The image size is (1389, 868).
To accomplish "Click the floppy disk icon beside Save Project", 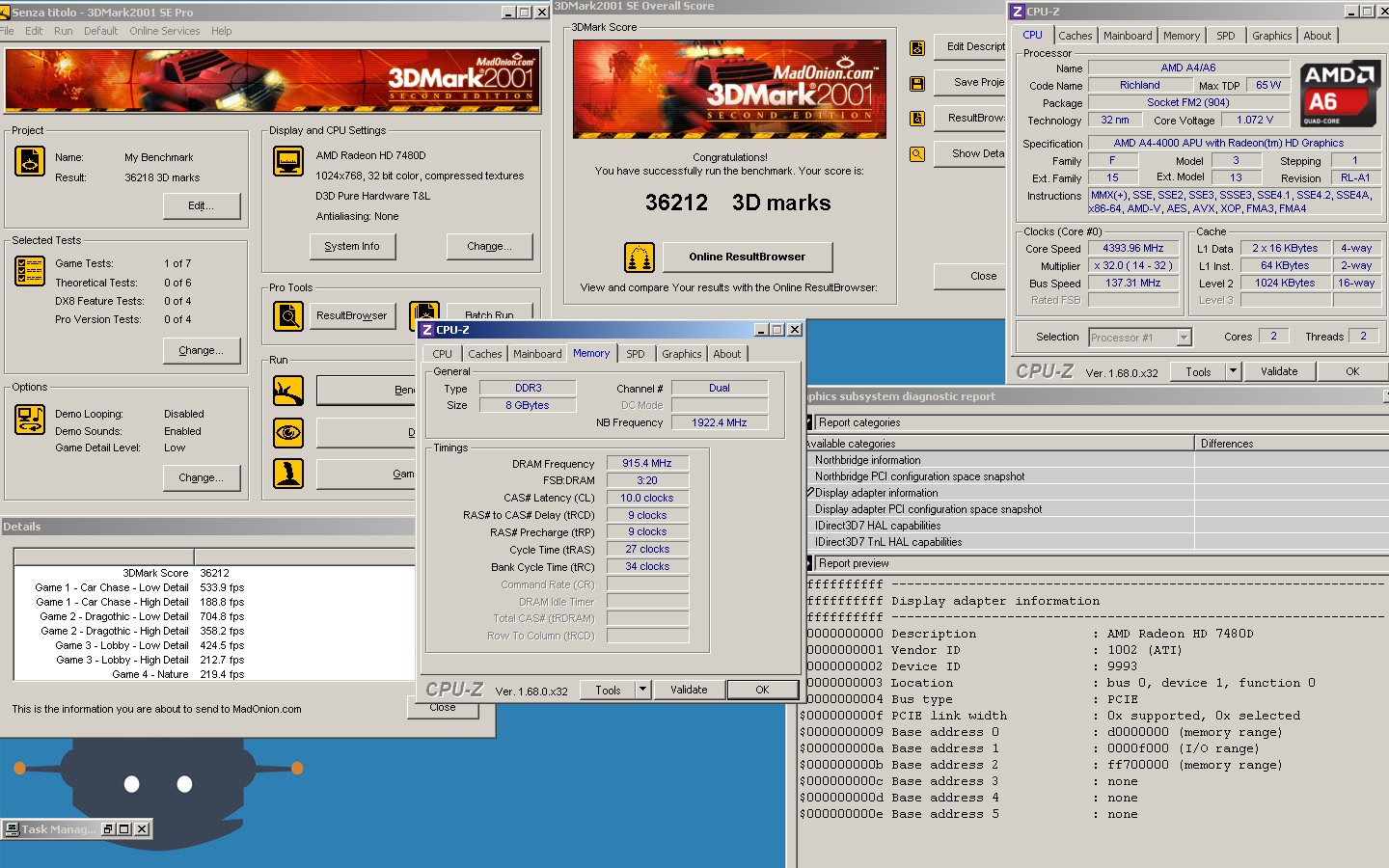I will pos(917,83).
